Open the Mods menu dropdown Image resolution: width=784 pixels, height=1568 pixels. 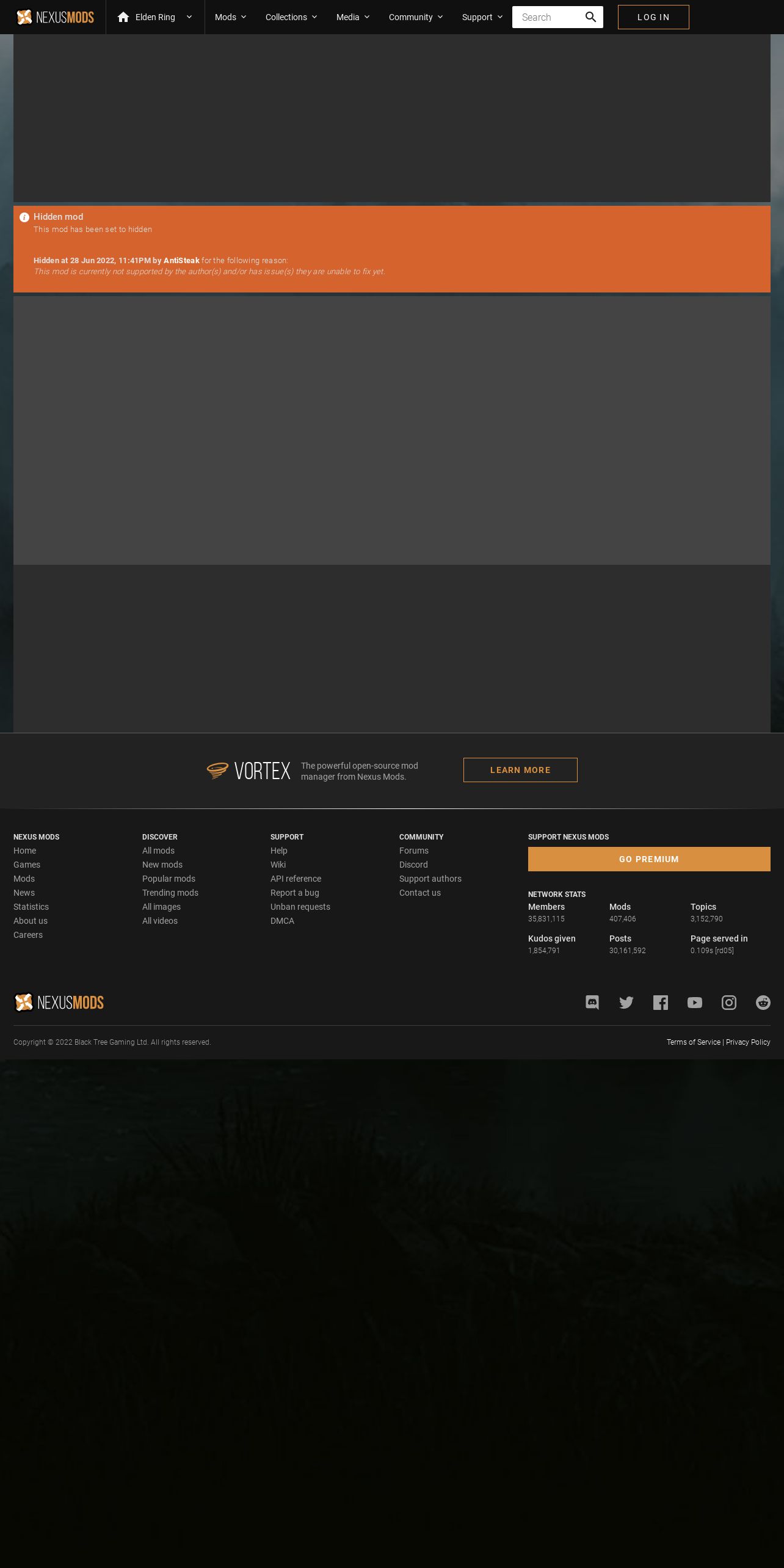(231, 17)
